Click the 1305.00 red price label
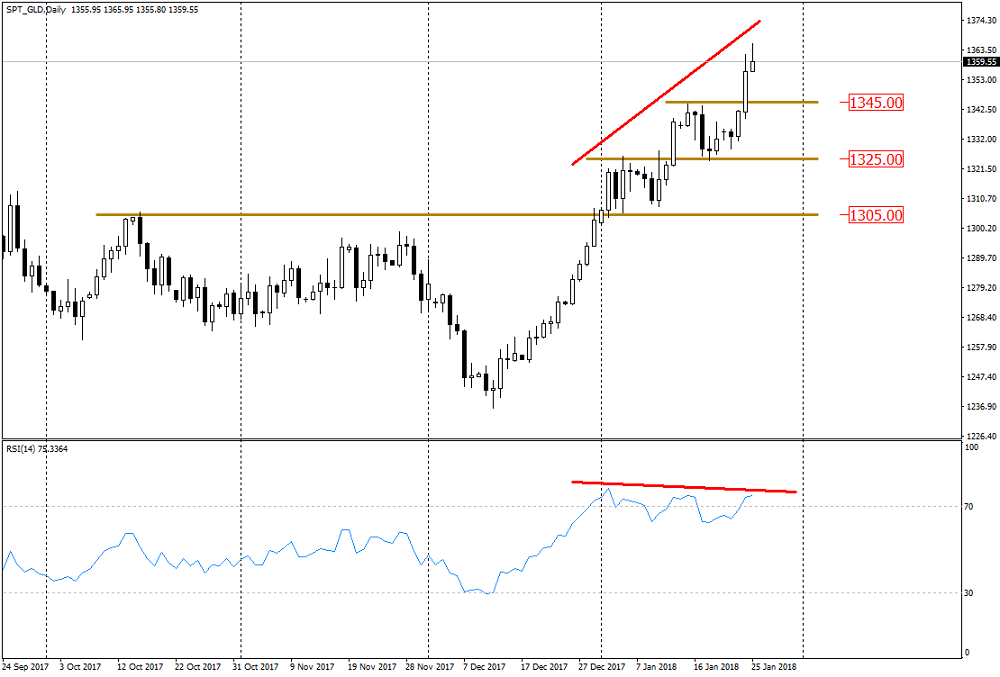The width and height of the screenshot is (1000, 677). (876, 215)
